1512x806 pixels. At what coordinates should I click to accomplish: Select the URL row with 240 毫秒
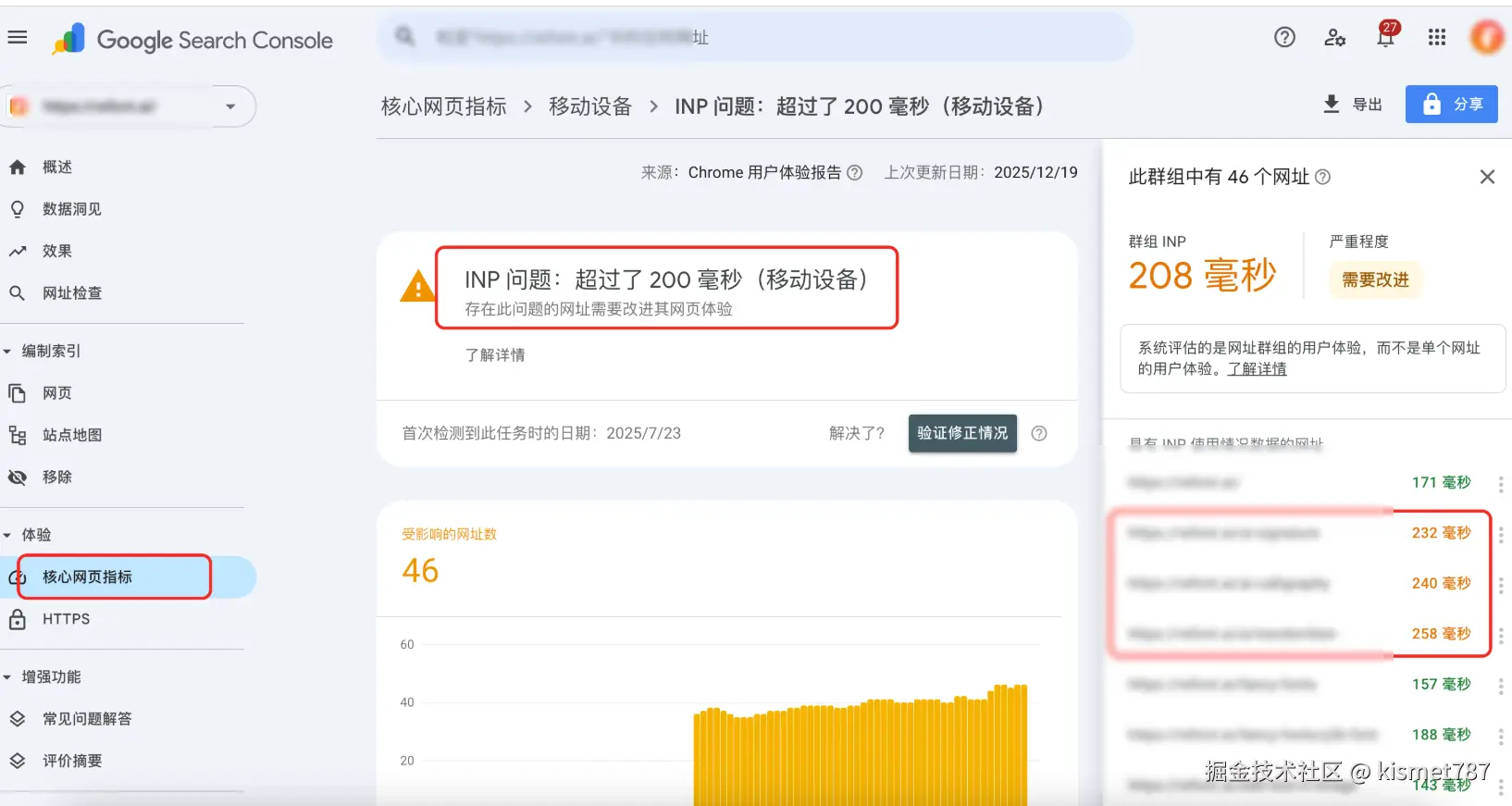coord(1299,584)
